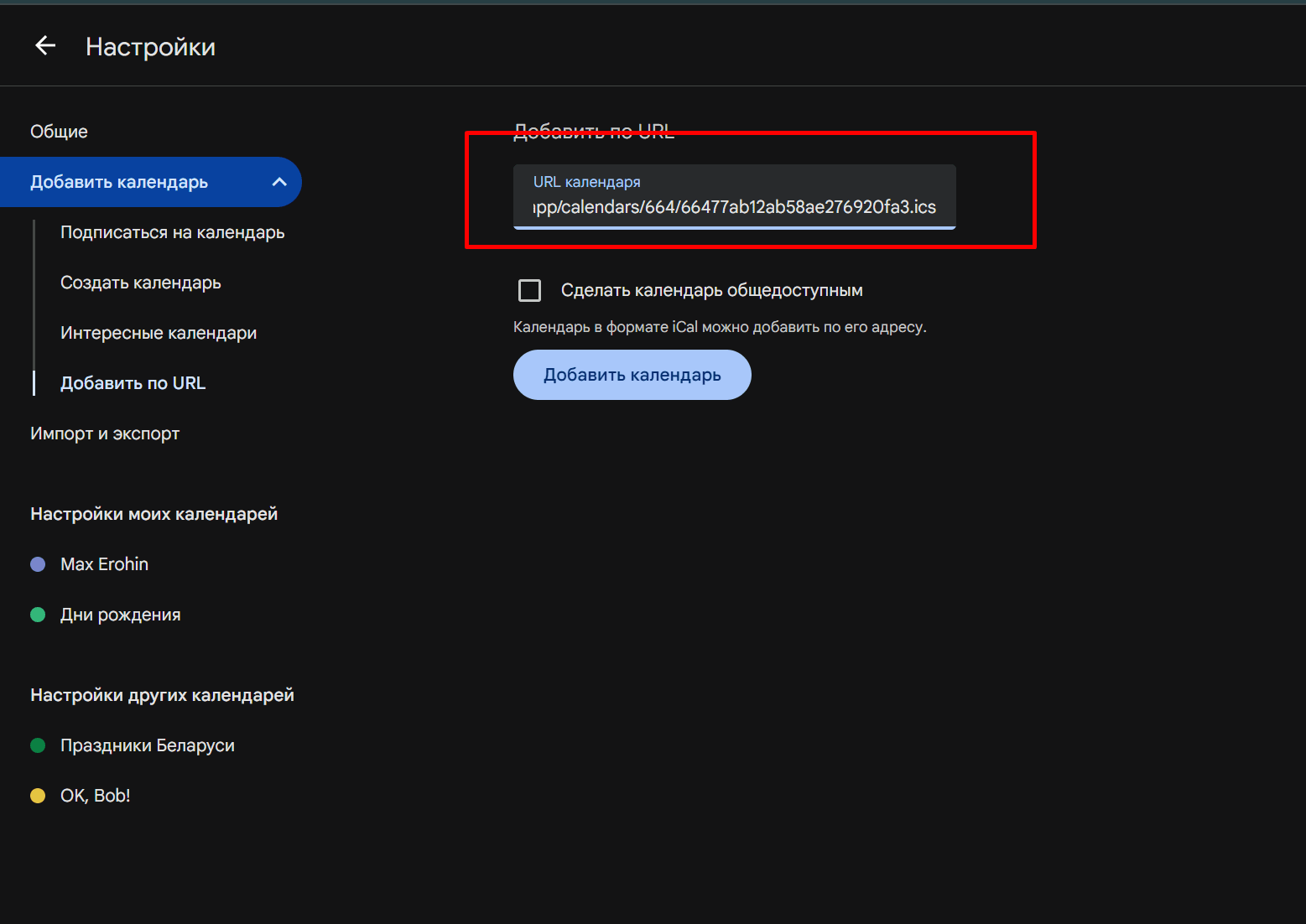Screen dimensions: 1306x924
Task: Open settings for «Дни рождения» calendar
Action: pyautogui.click(x=120, y=614)
